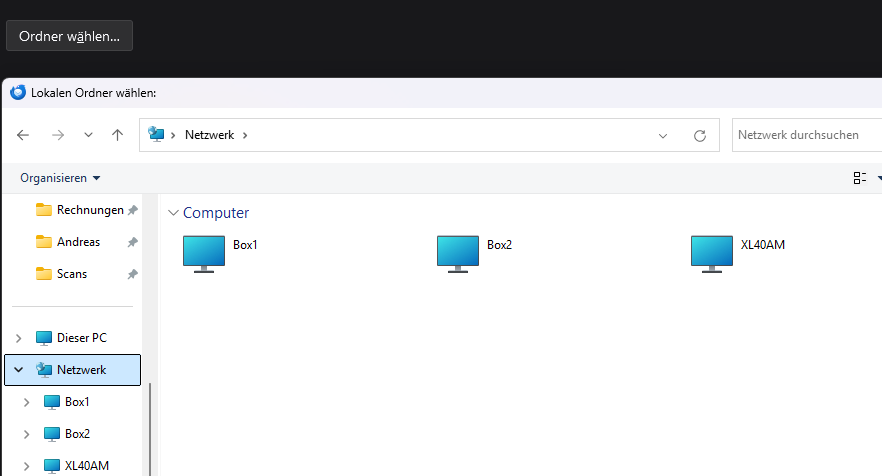Click the Ordner wählen... button
The height and width of the screenshot is (476, 882).
(x=69, y=36)
